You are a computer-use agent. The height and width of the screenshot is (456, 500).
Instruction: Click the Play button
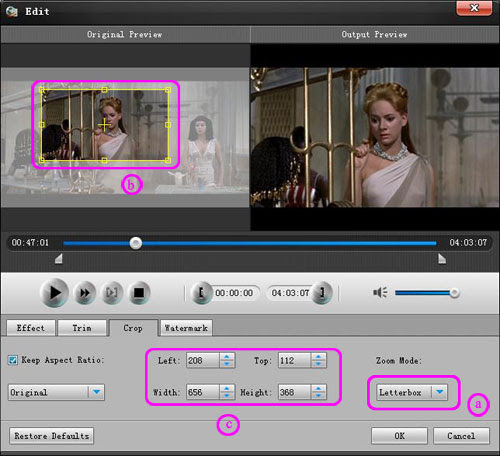tap(54, 293)
